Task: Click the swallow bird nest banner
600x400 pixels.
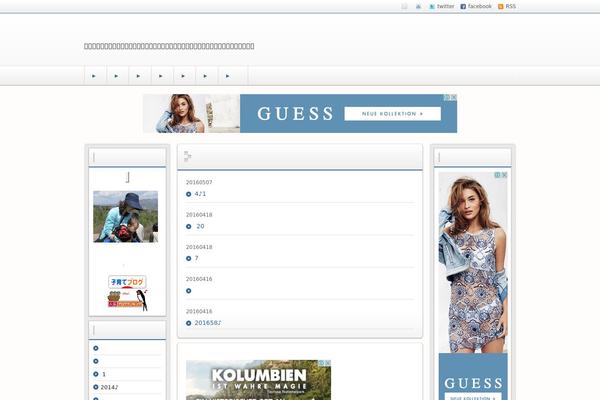Action: [128, 300]
